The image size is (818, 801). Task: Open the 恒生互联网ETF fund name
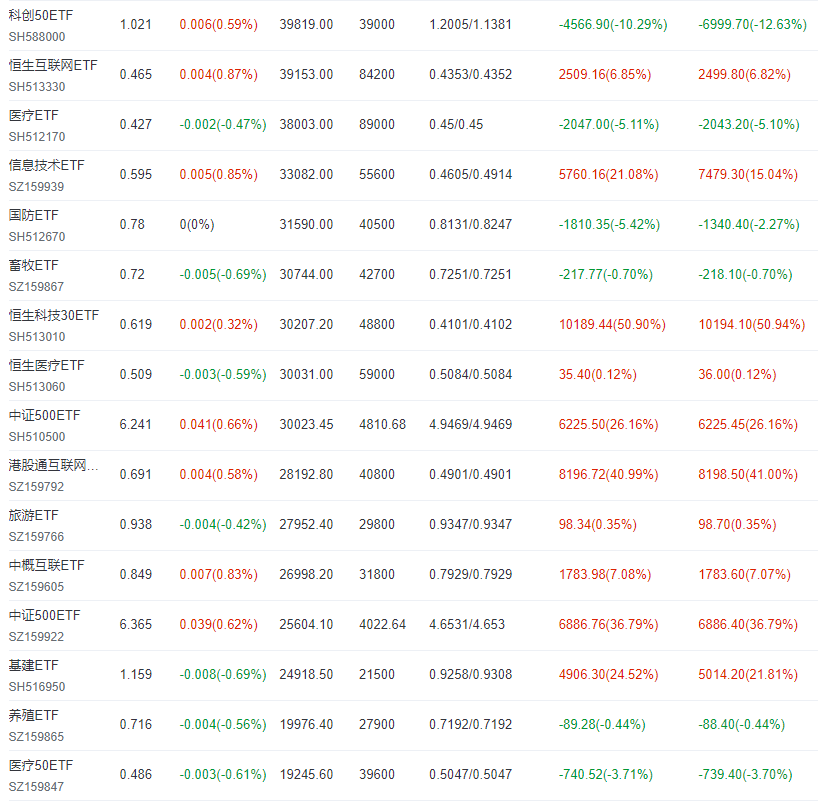coord(53,65)
